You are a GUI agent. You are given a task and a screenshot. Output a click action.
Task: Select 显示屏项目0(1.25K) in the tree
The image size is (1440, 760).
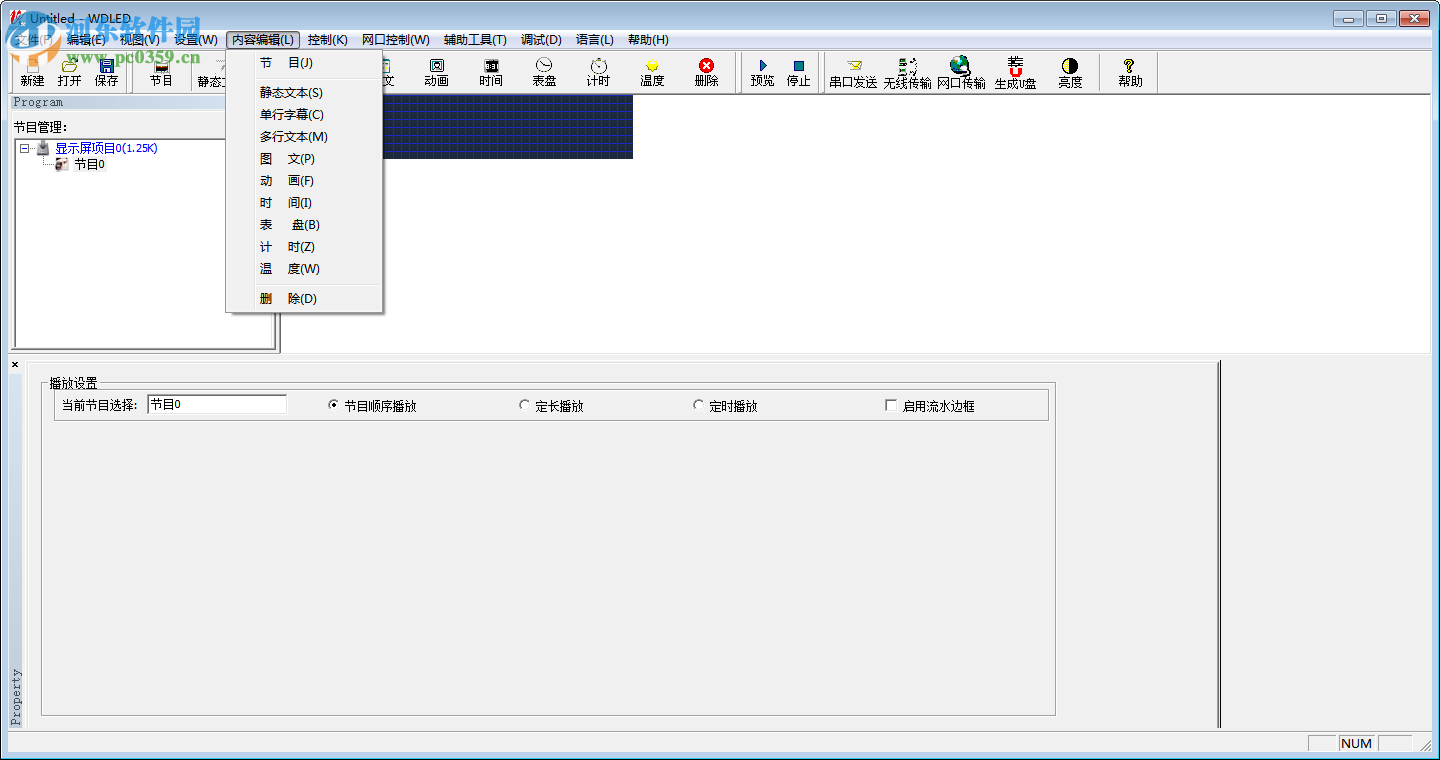coord(106,148)
